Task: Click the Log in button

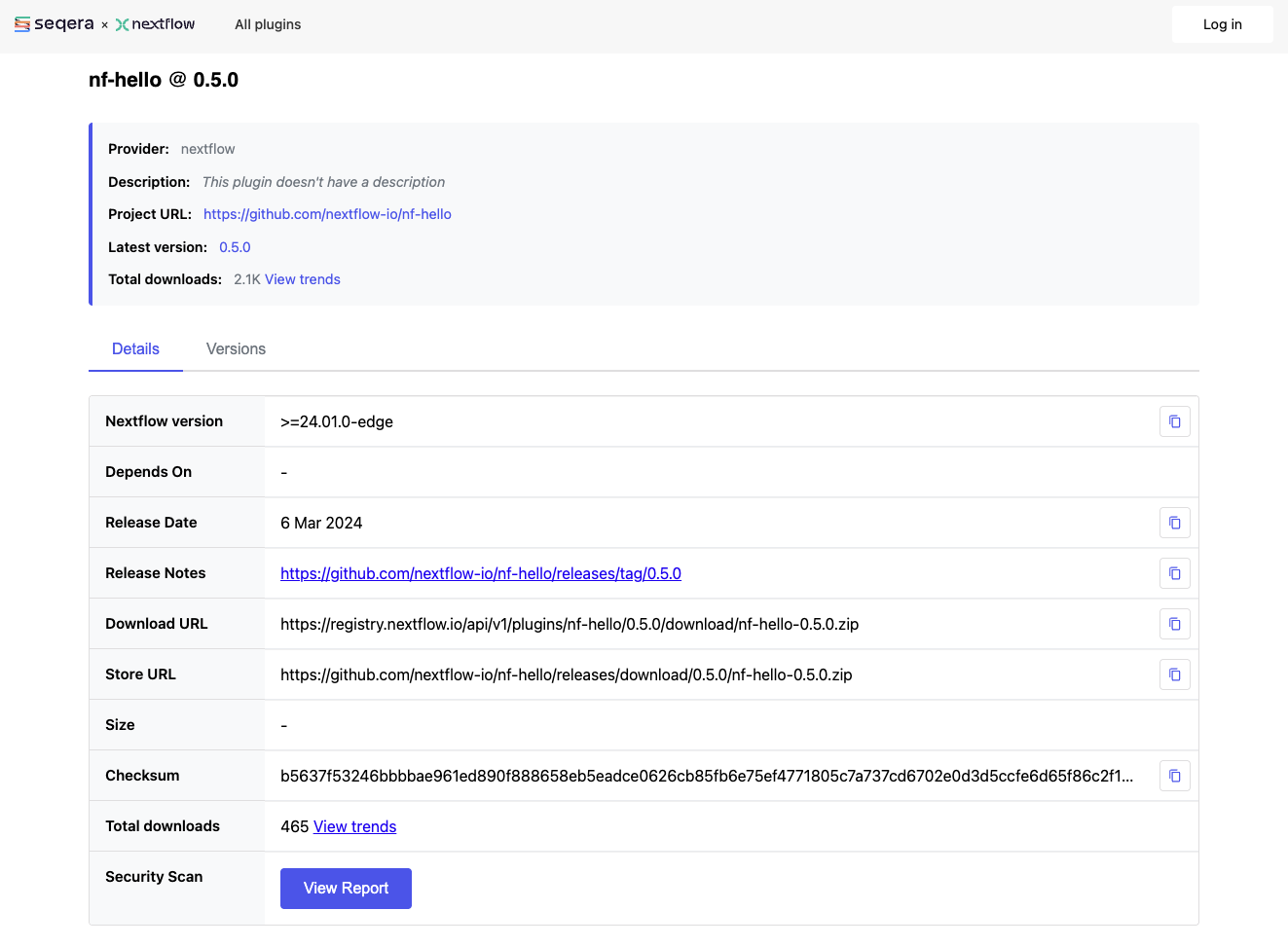Action: (1222, 23)
